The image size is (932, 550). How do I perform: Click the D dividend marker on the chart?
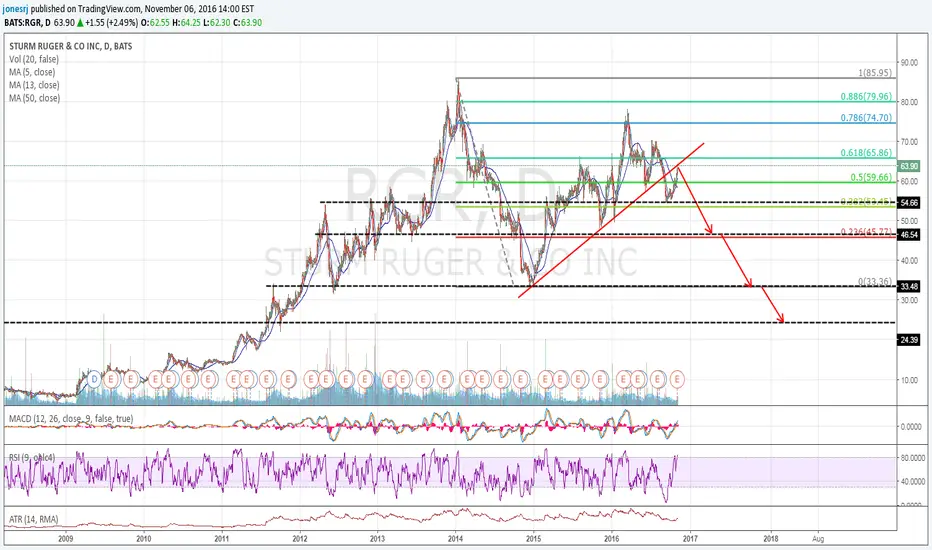click(93, 378)
